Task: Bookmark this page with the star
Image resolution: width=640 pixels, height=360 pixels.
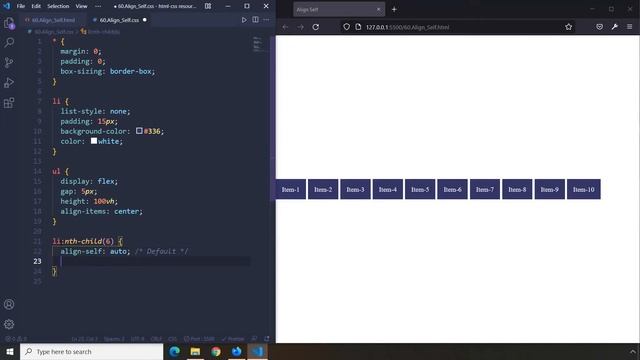Action: click(569, 27)
